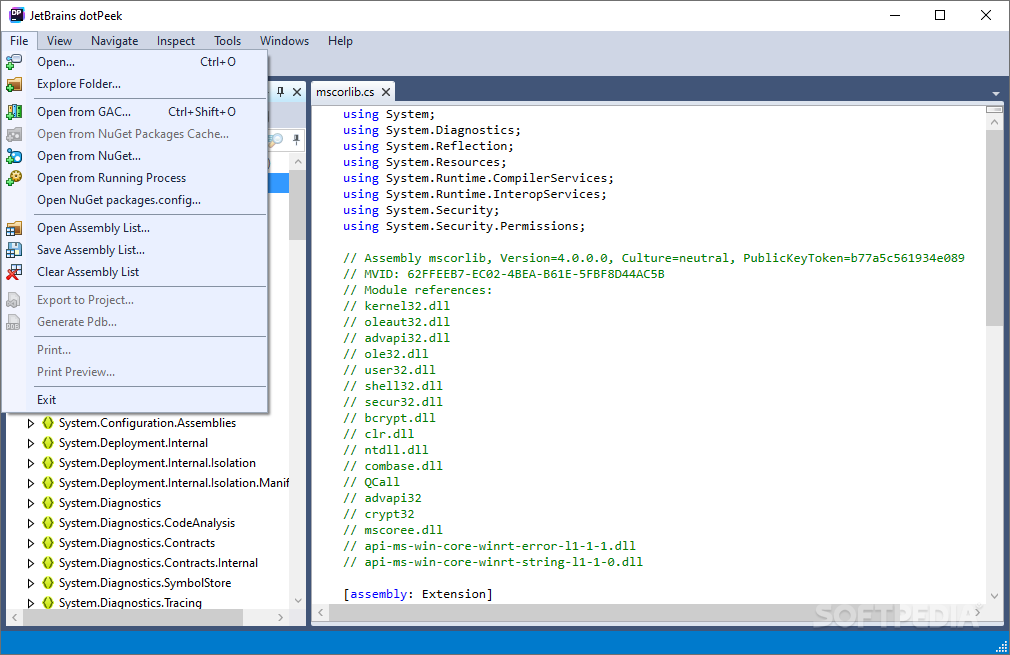
Task: Expand System.Deployment.Internal.Isolation.Manif node
Action: pos(30,483)
